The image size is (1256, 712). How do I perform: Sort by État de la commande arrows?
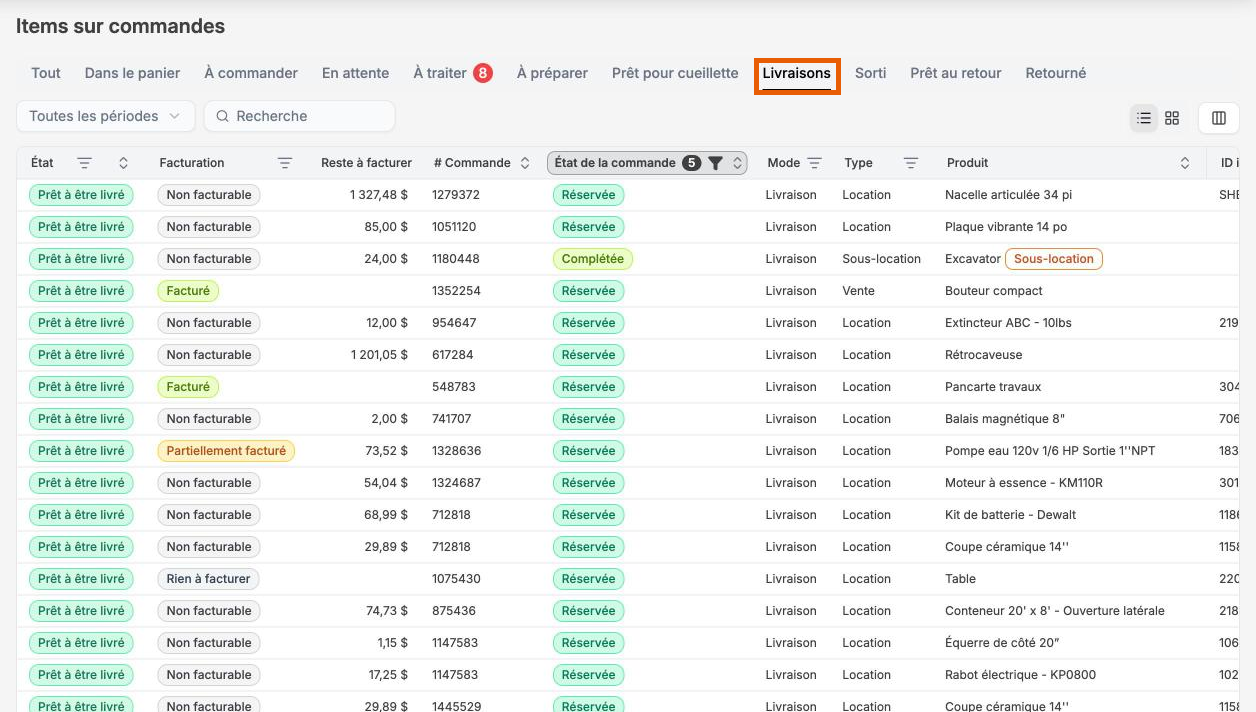pos(737,163)
